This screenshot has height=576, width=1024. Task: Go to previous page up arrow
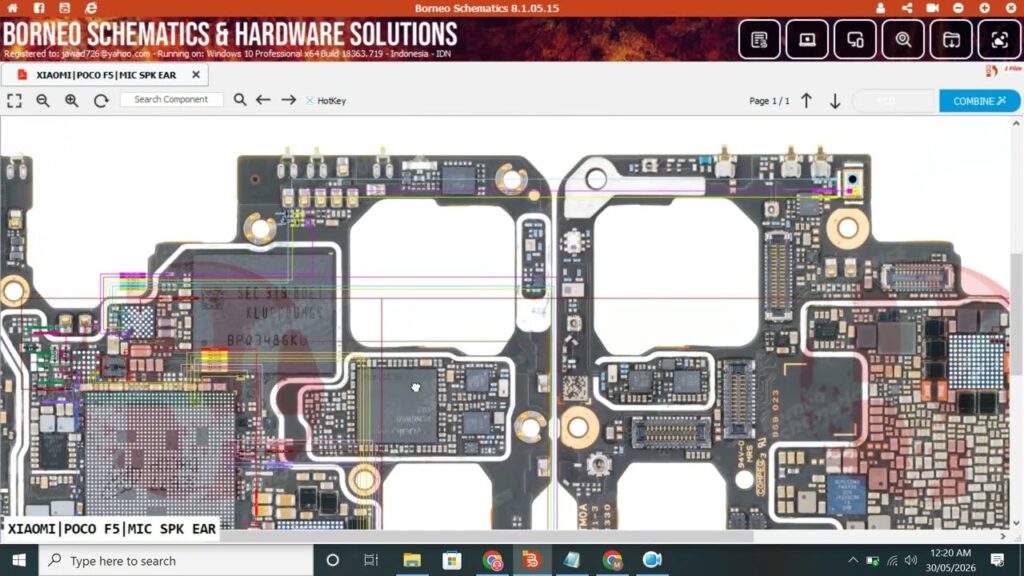tap(807, 101)
